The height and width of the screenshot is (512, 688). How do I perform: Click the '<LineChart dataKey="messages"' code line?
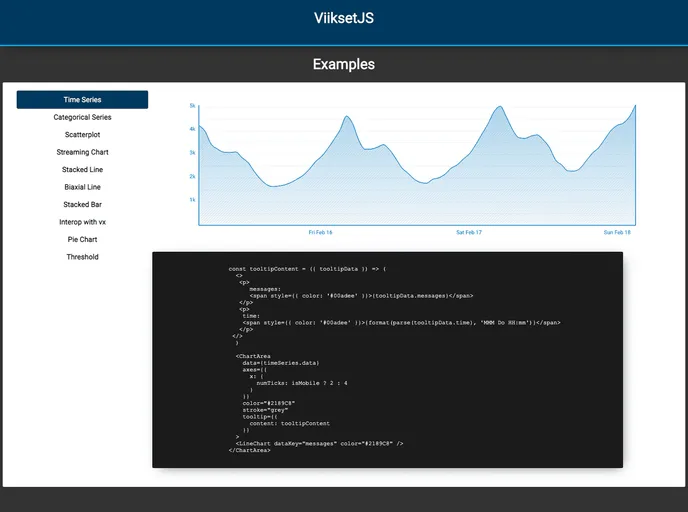(319, 444)
